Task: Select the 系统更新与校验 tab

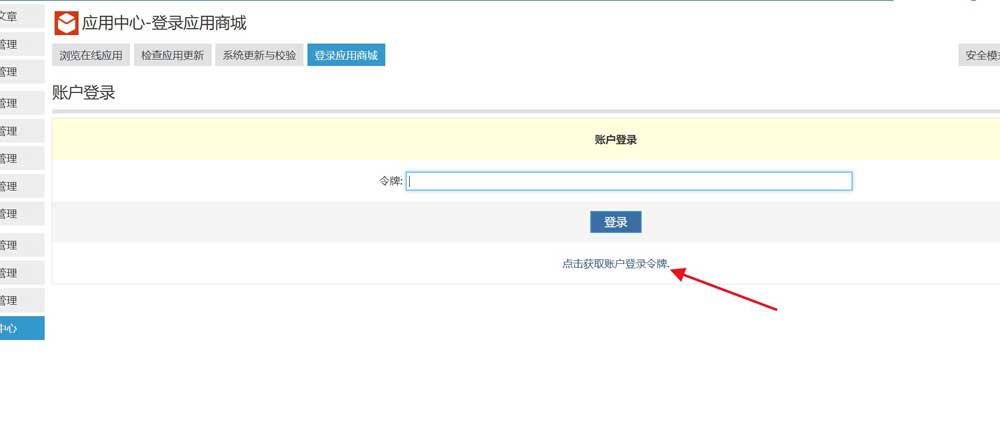Action: (259, 56)
